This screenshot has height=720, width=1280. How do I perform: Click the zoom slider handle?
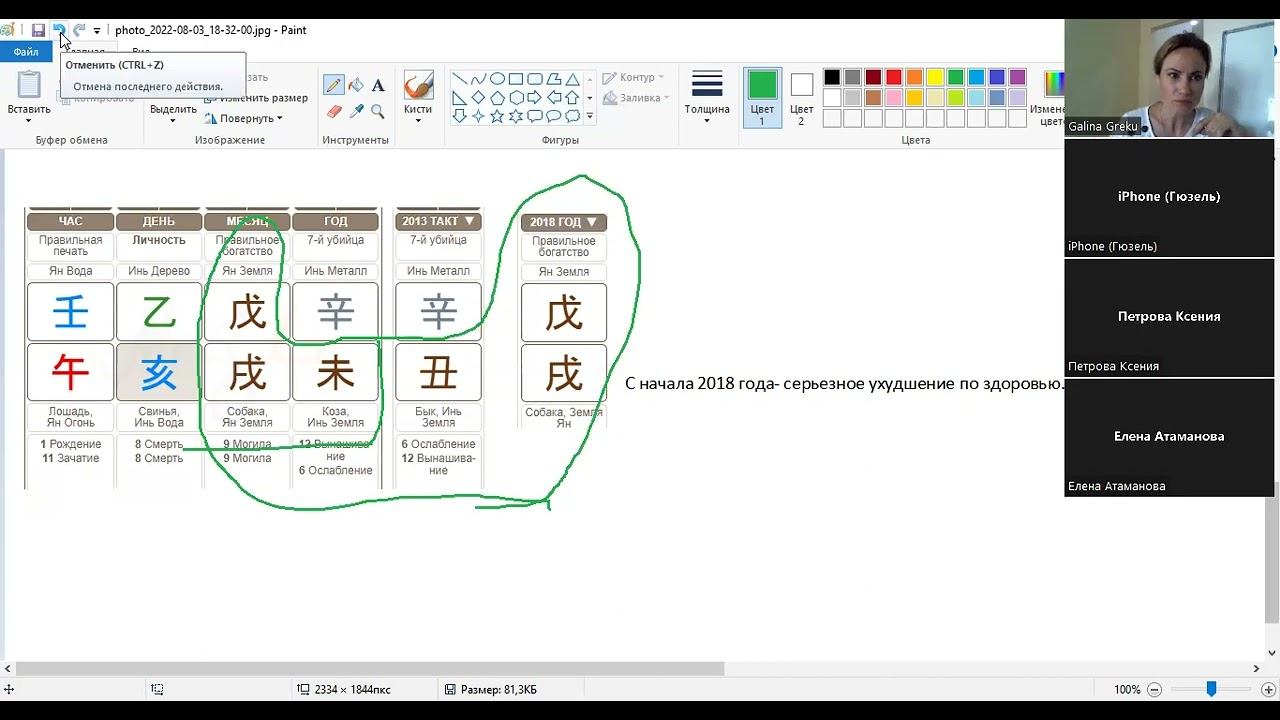tap(1211, 689)
